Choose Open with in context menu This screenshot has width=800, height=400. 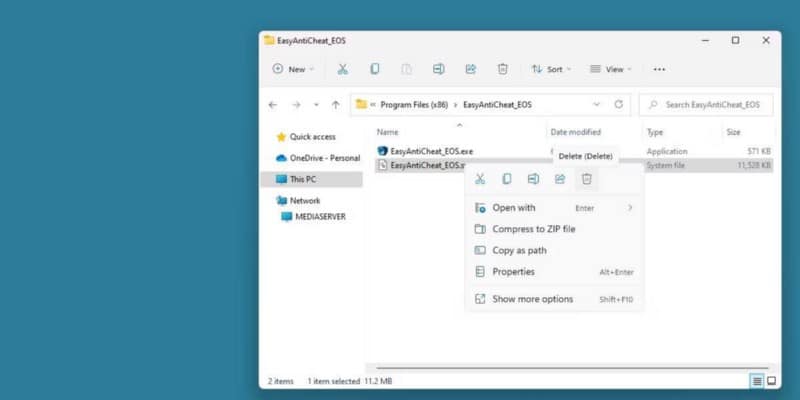tap(554, 208)
